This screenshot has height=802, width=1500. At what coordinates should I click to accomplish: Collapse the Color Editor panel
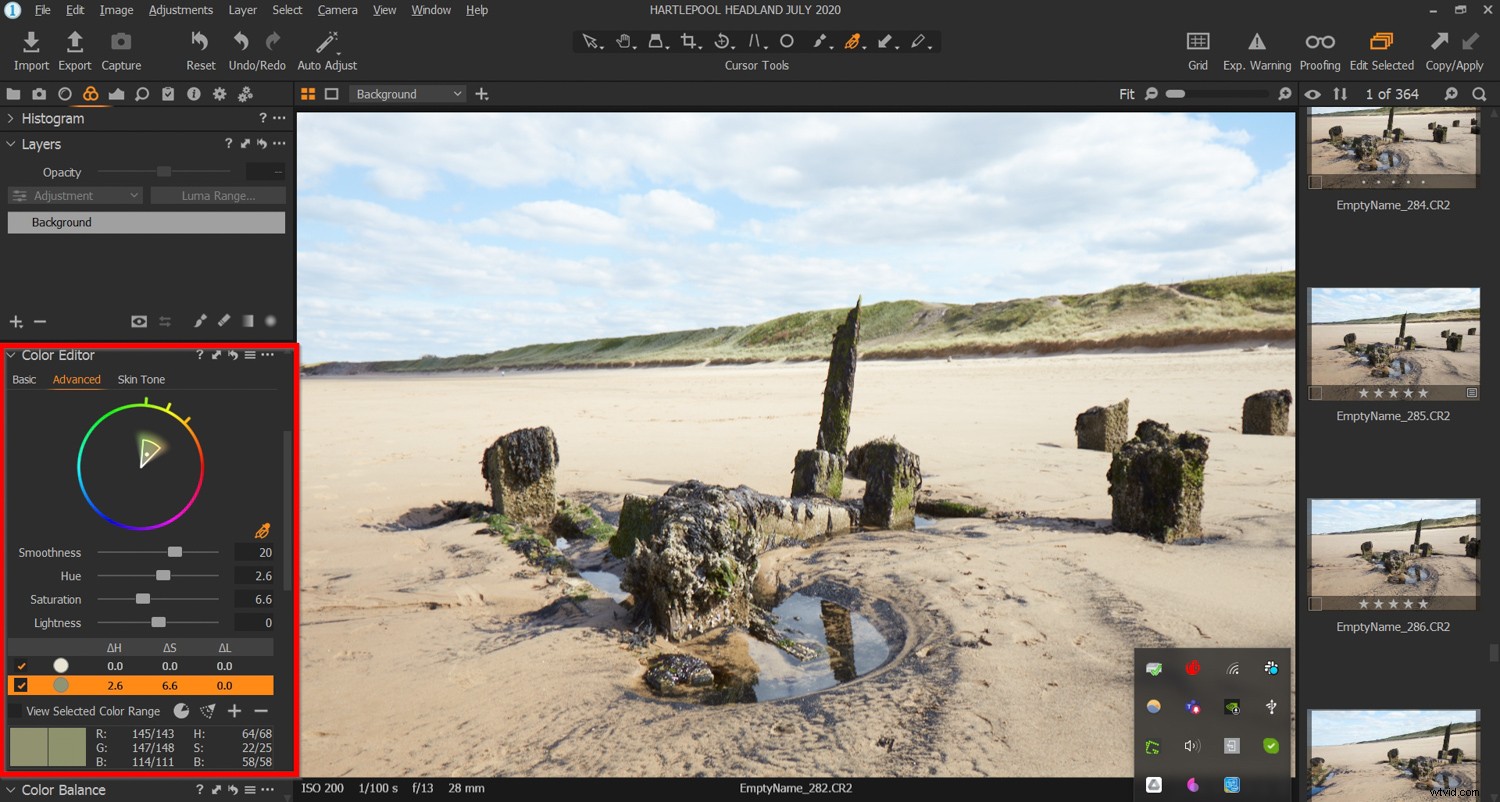(x=10, y=355)
